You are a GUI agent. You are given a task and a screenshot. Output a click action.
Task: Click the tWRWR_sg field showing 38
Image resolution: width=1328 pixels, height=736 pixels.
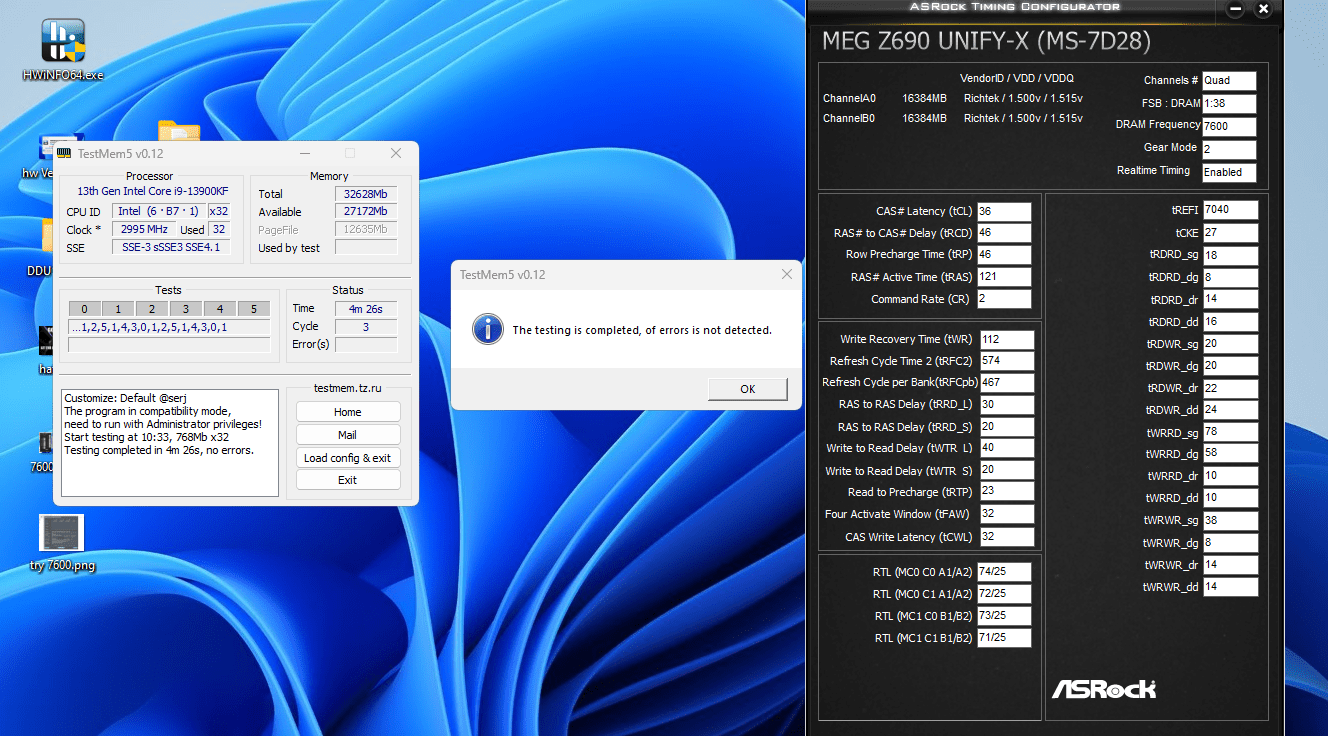pos(1230,521)
